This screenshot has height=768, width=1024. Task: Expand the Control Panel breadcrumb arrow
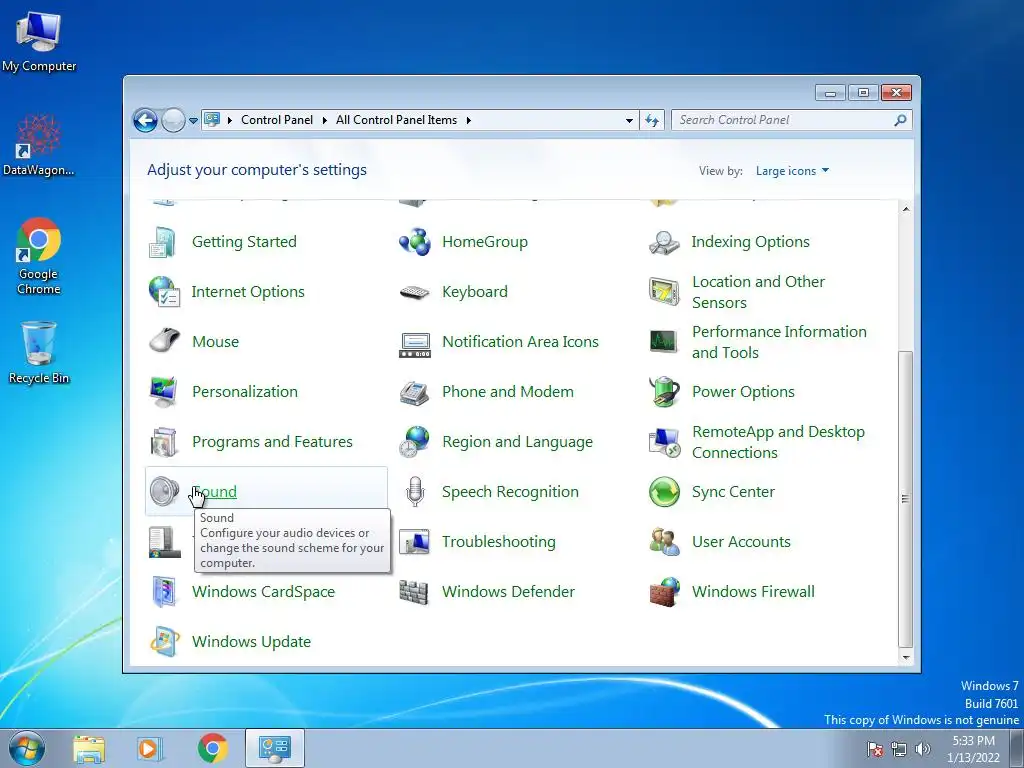click(x=325, y=120)
